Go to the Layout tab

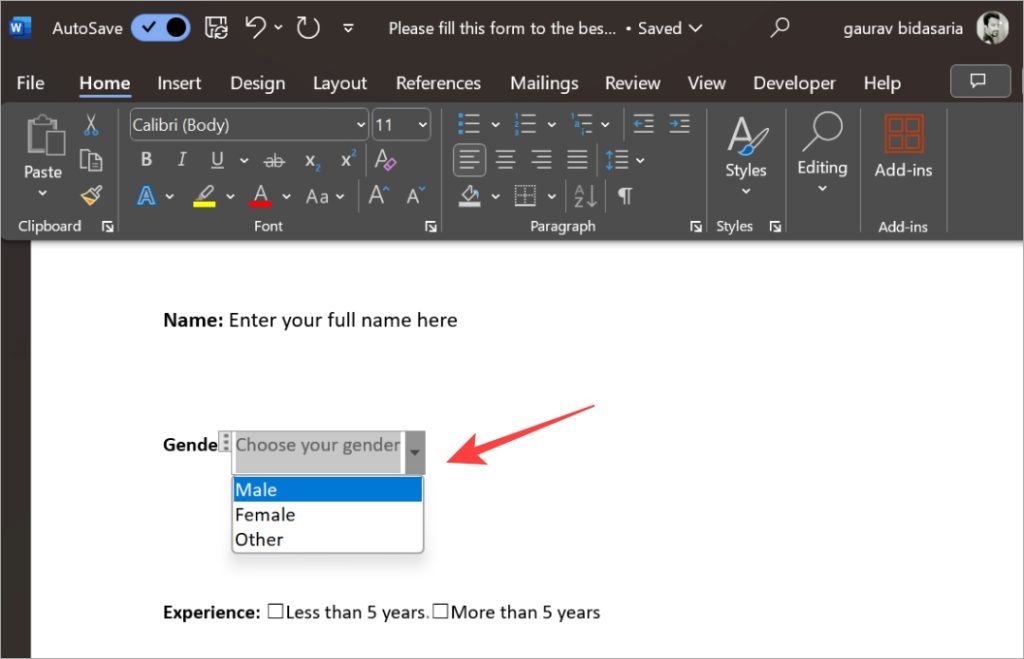pos(340,83)
